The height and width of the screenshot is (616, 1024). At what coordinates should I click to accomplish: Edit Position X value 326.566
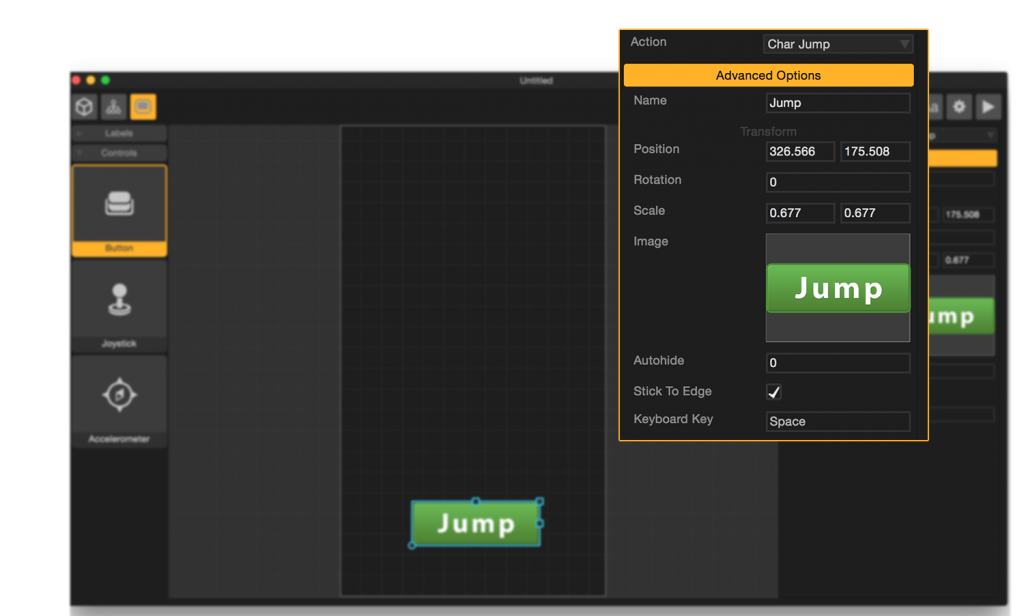(800, 152)
